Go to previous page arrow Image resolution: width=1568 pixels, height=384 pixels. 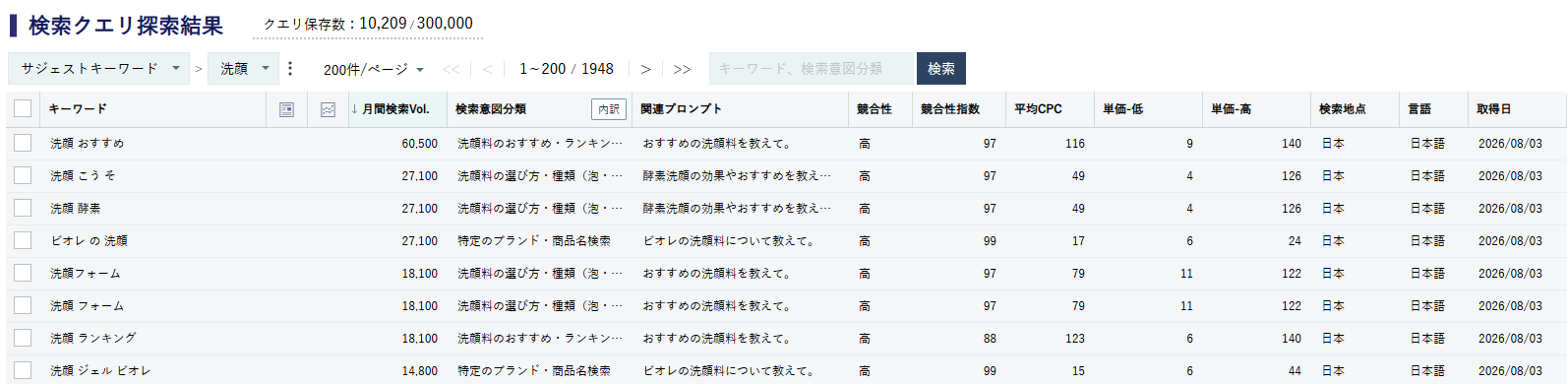tap(487, 69)
